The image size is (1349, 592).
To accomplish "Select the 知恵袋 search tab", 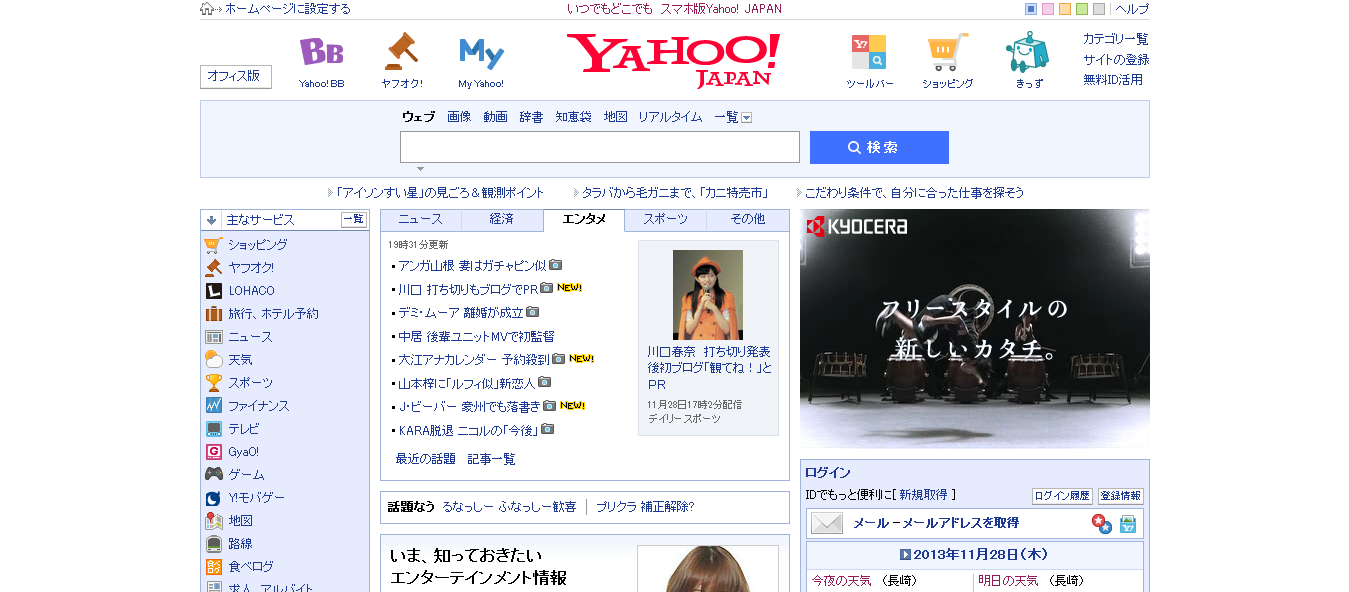I will [573, 117].
